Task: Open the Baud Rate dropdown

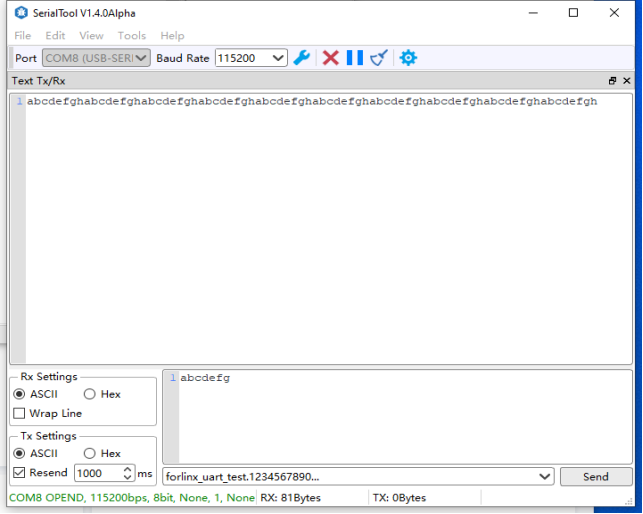Action: [x=278, y=58]
